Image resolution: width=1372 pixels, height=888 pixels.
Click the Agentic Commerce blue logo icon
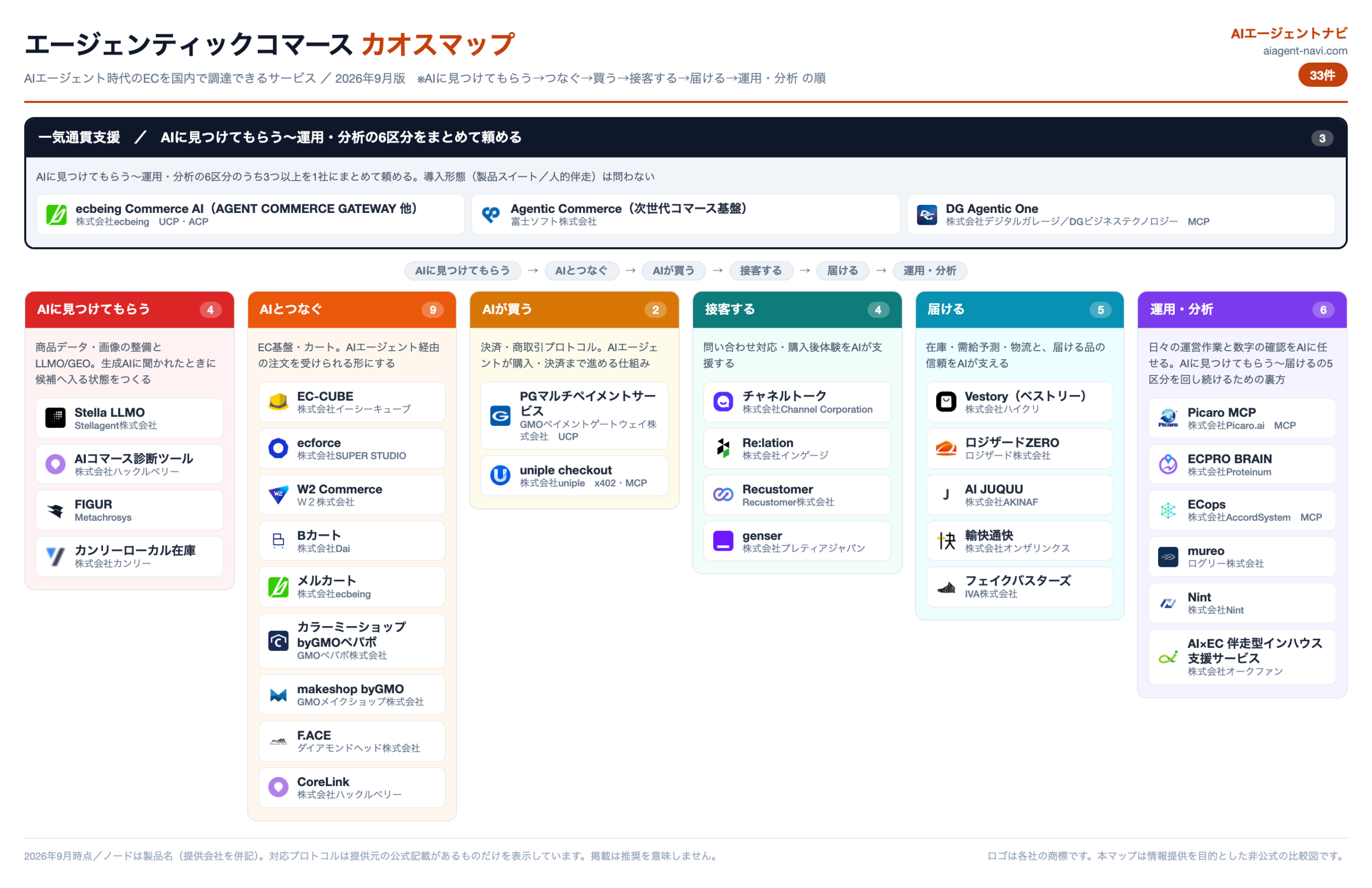[x=490, y=214]
